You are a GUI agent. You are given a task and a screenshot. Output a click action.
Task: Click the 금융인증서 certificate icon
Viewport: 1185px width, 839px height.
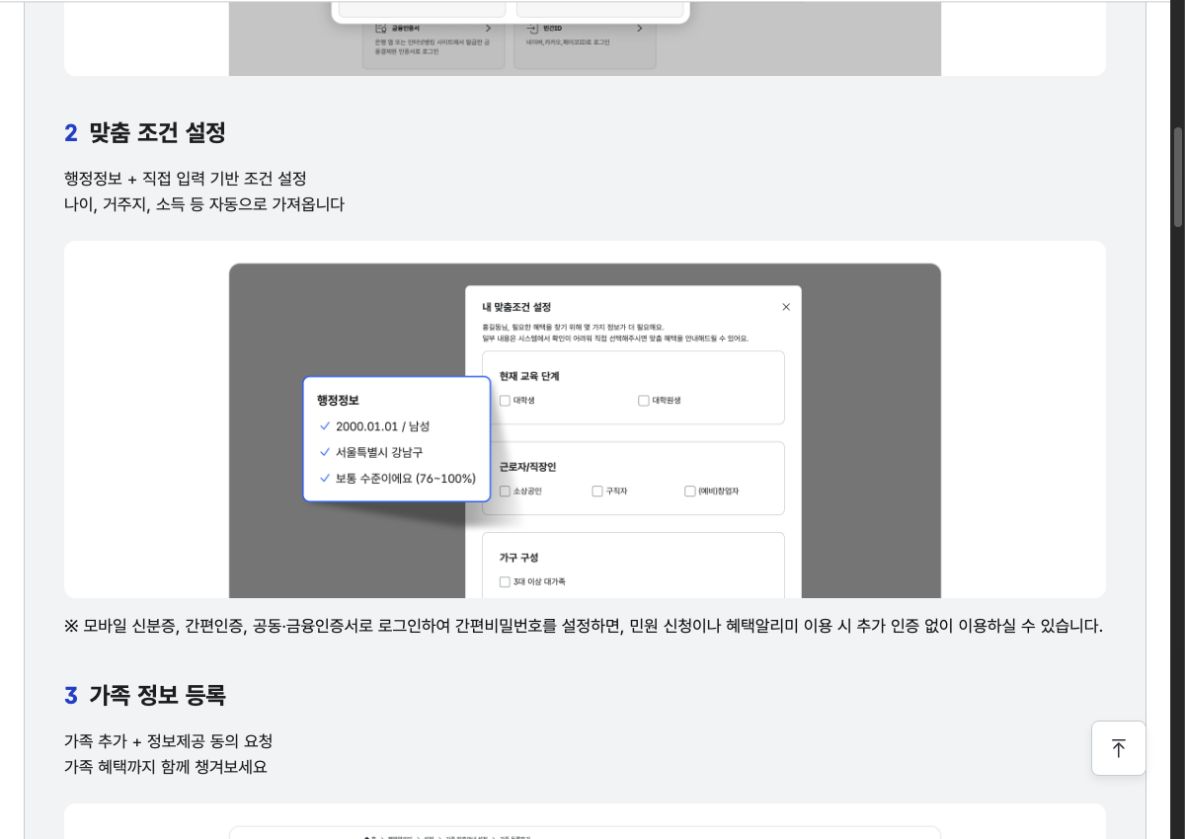point(381,28)
